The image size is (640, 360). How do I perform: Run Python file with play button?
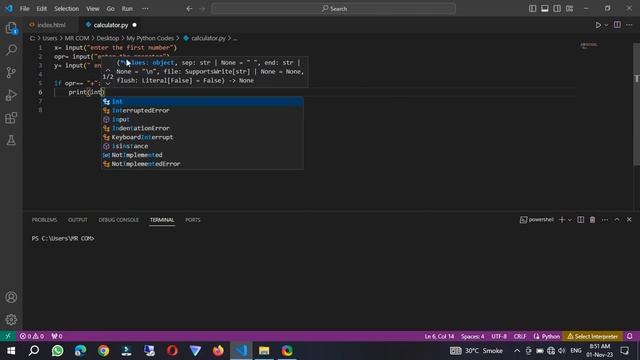pyautogui.click(x=598, y=25)
